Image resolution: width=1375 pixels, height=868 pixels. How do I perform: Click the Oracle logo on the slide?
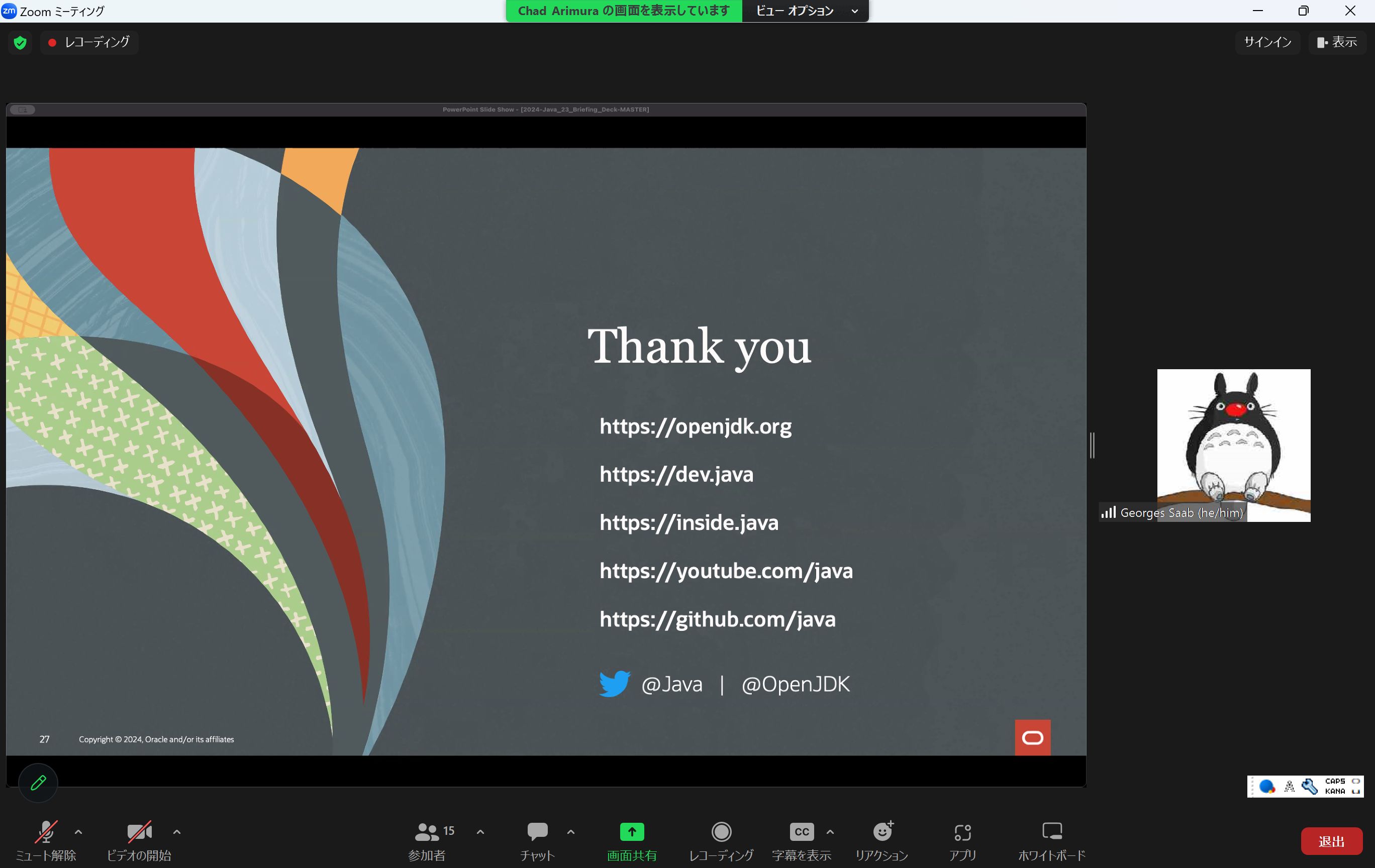point(1032,737)
